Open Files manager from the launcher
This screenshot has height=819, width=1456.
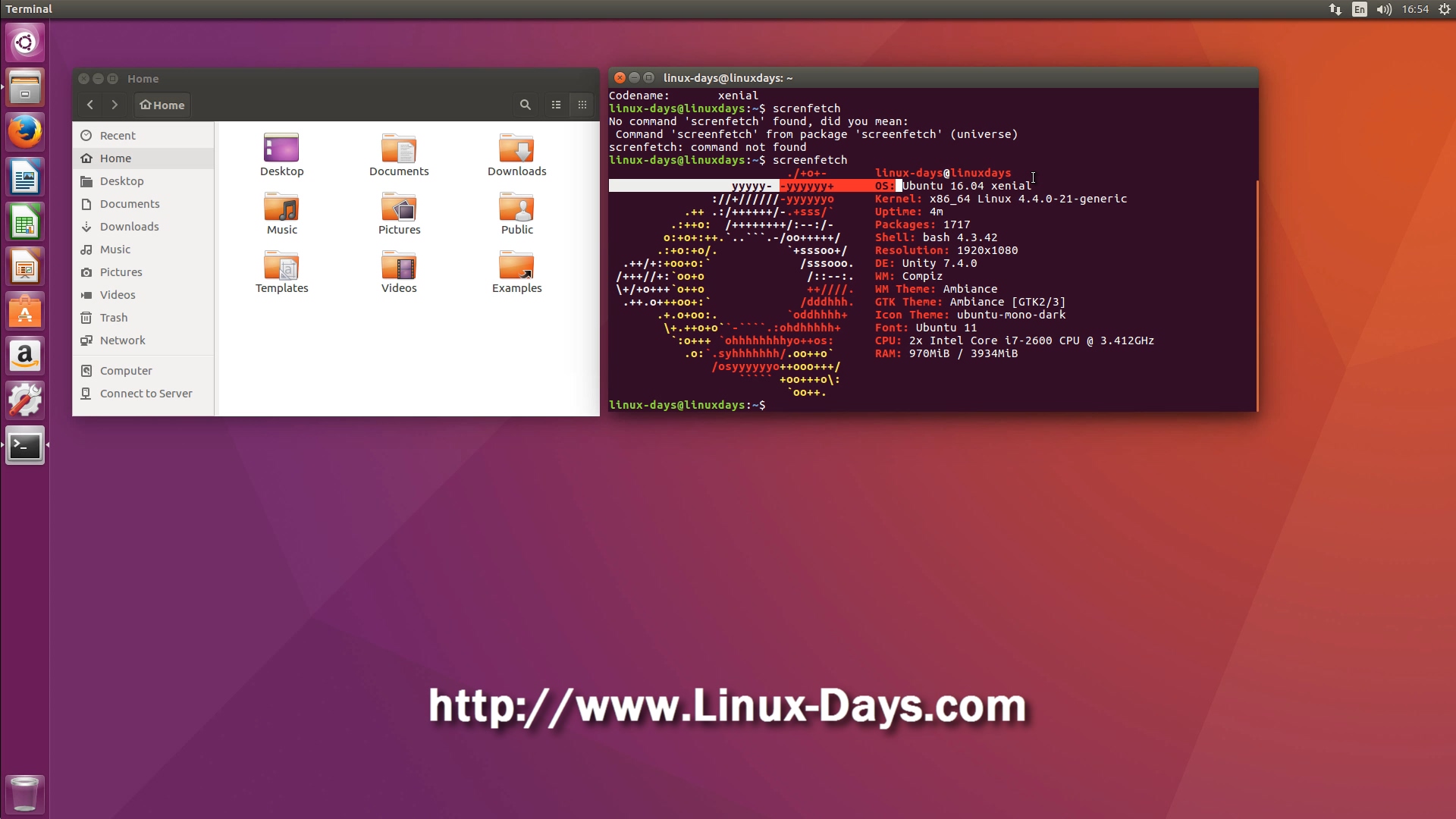(x=25, y=87)
